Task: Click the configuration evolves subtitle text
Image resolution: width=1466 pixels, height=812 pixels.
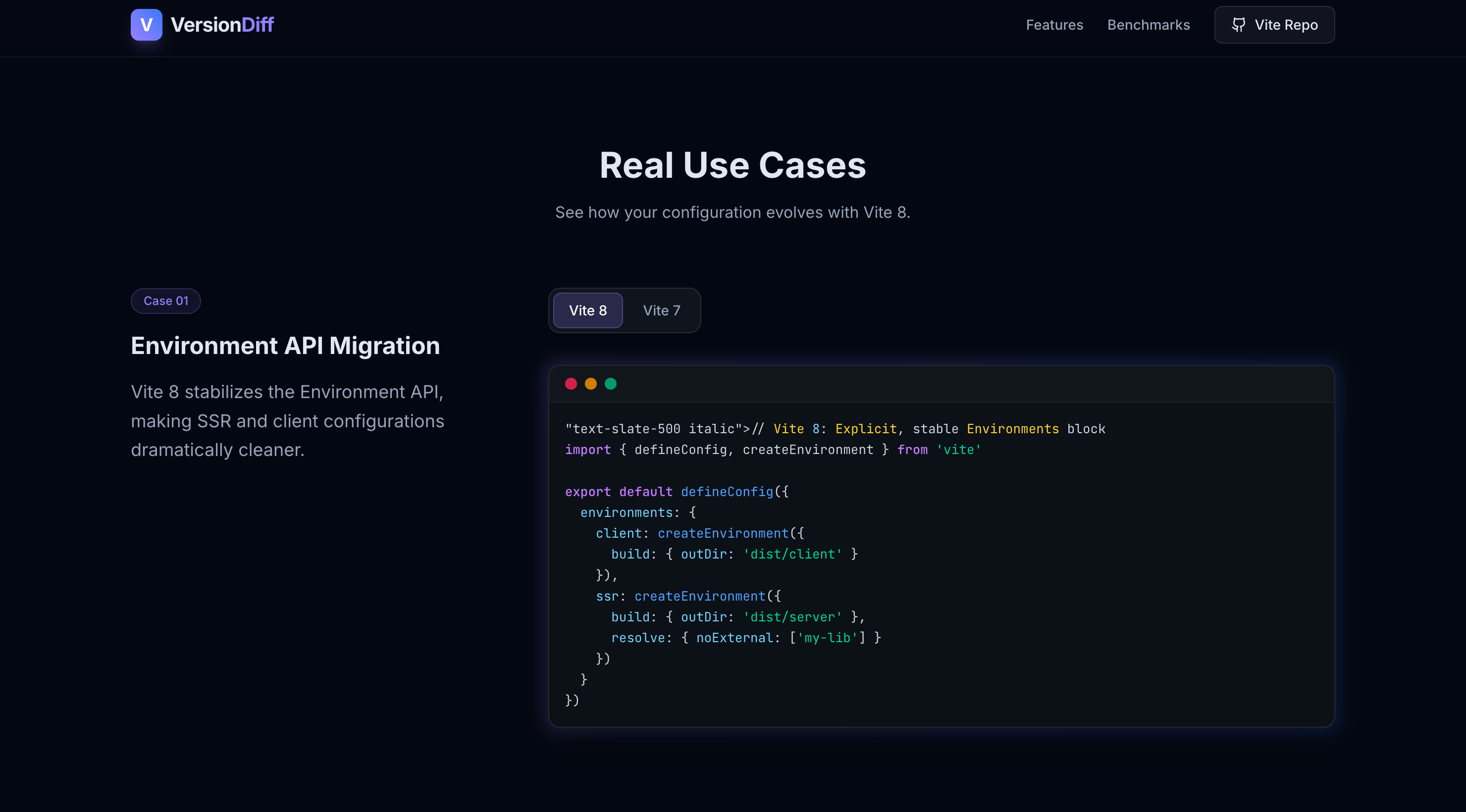Action: point(733,212)
